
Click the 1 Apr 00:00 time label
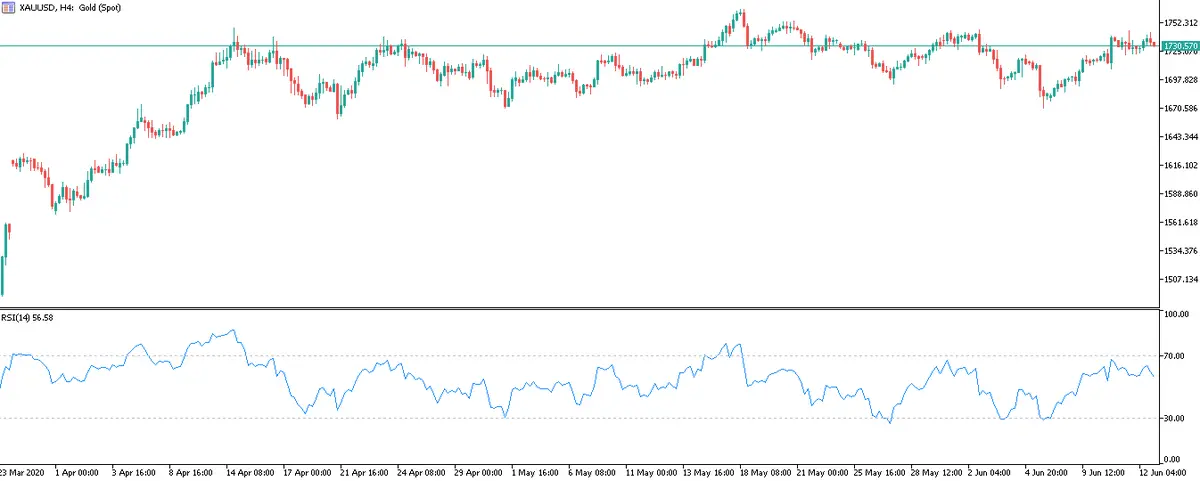pyautogui.click(x=76, y=472)
